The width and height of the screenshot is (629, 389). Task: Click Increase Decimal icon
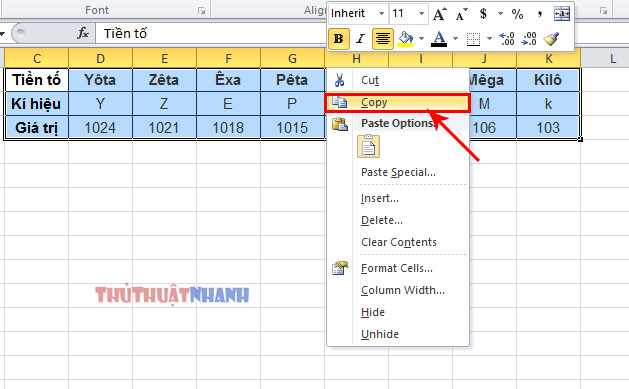(507, 39)
